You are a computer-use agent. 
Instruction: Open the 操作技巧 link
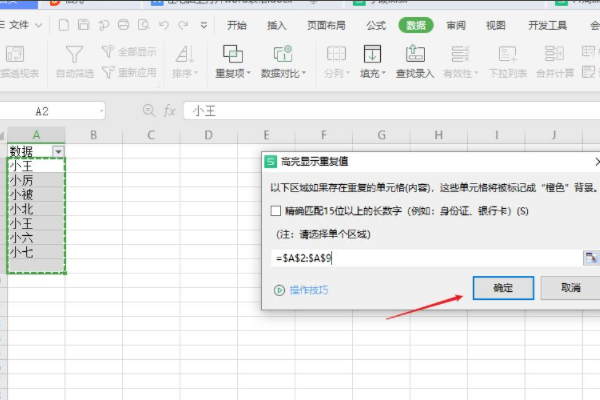tap(309, 290)
